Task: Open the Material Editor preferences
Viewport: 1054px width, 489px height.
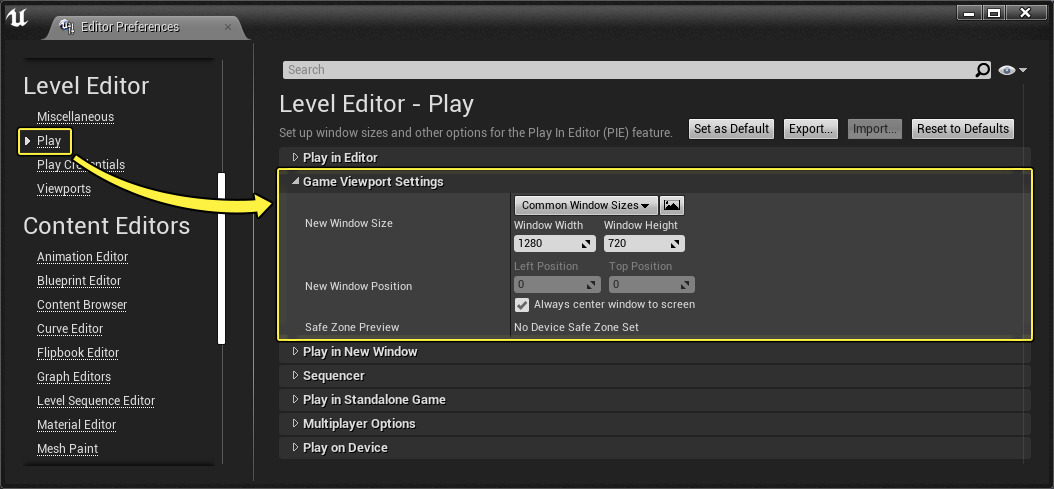Action: coord(76,425)
